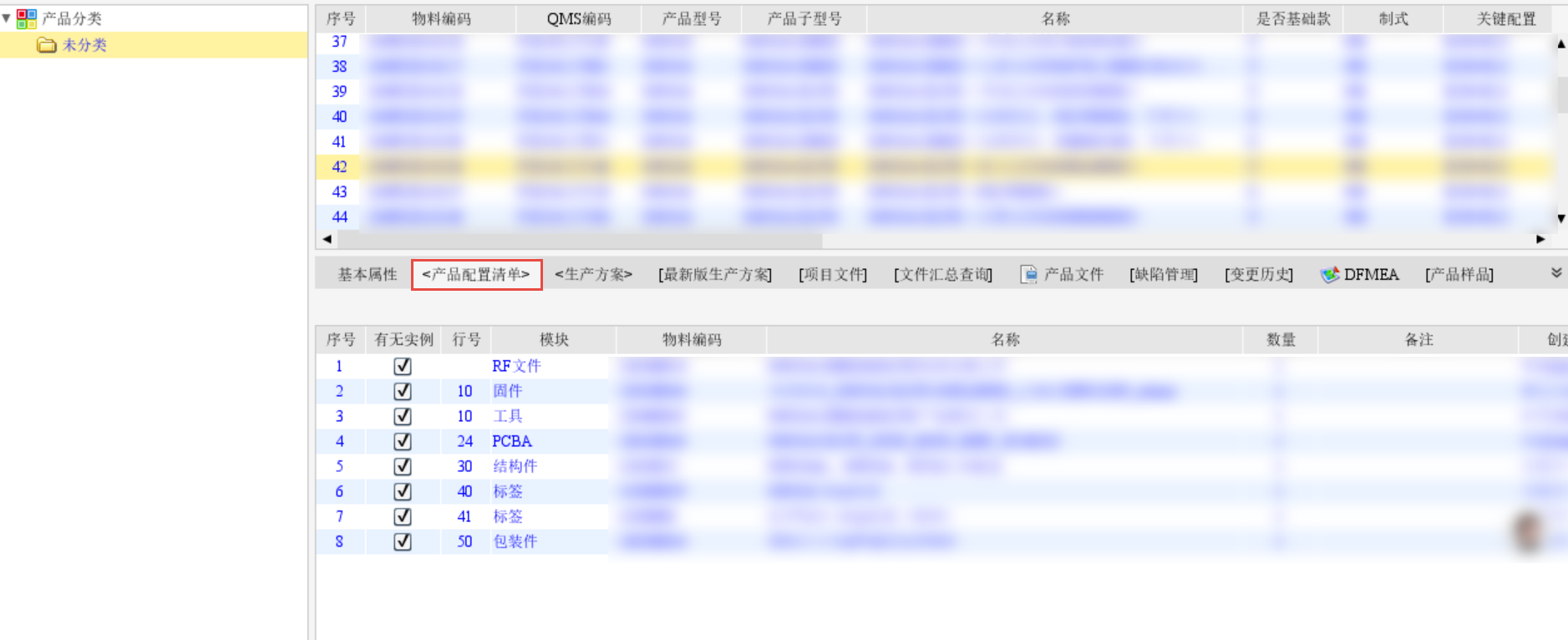
Task: Click the right arrow of the horizontal scrollbar
Action: pos(1540,239)
